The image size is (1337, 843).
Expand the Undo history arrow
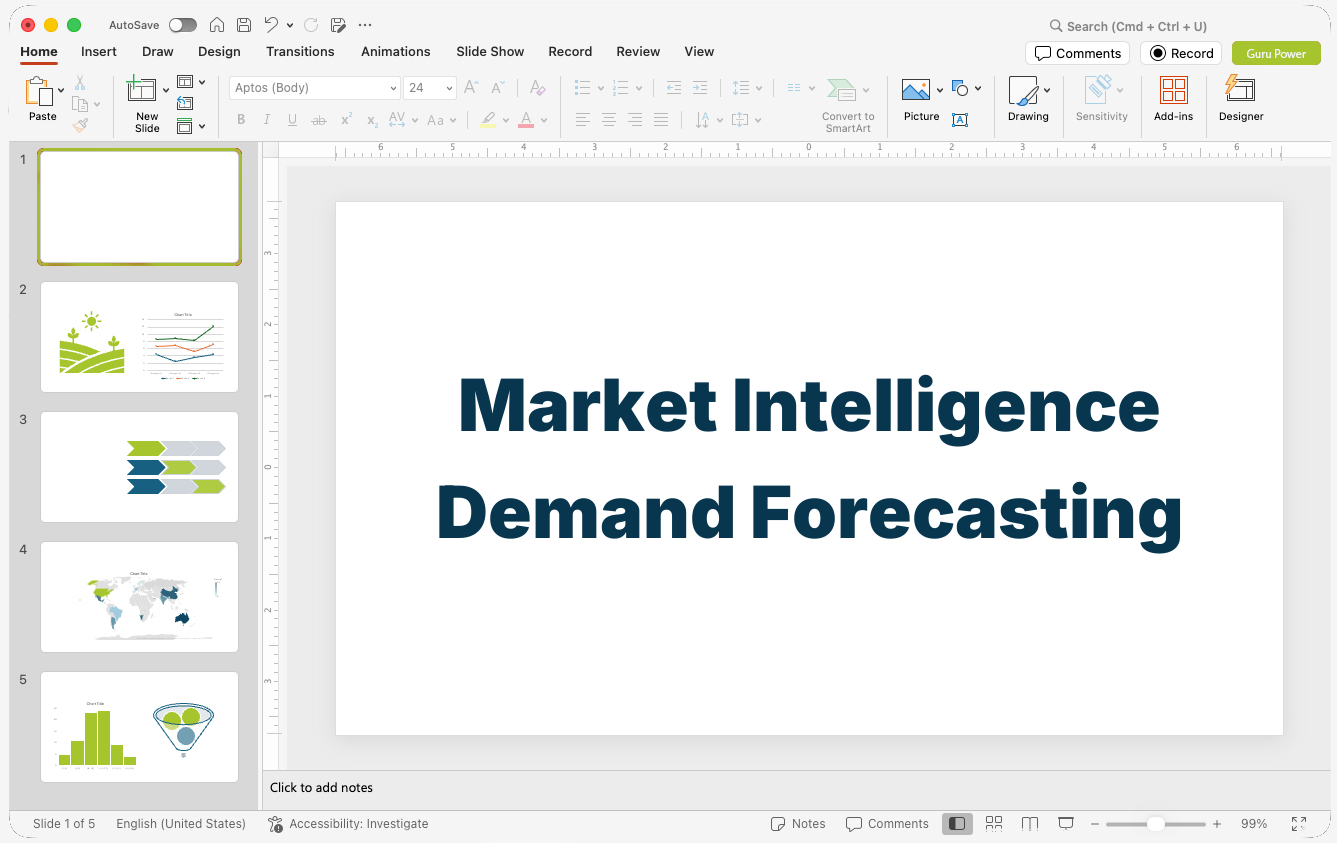(290, 25)
